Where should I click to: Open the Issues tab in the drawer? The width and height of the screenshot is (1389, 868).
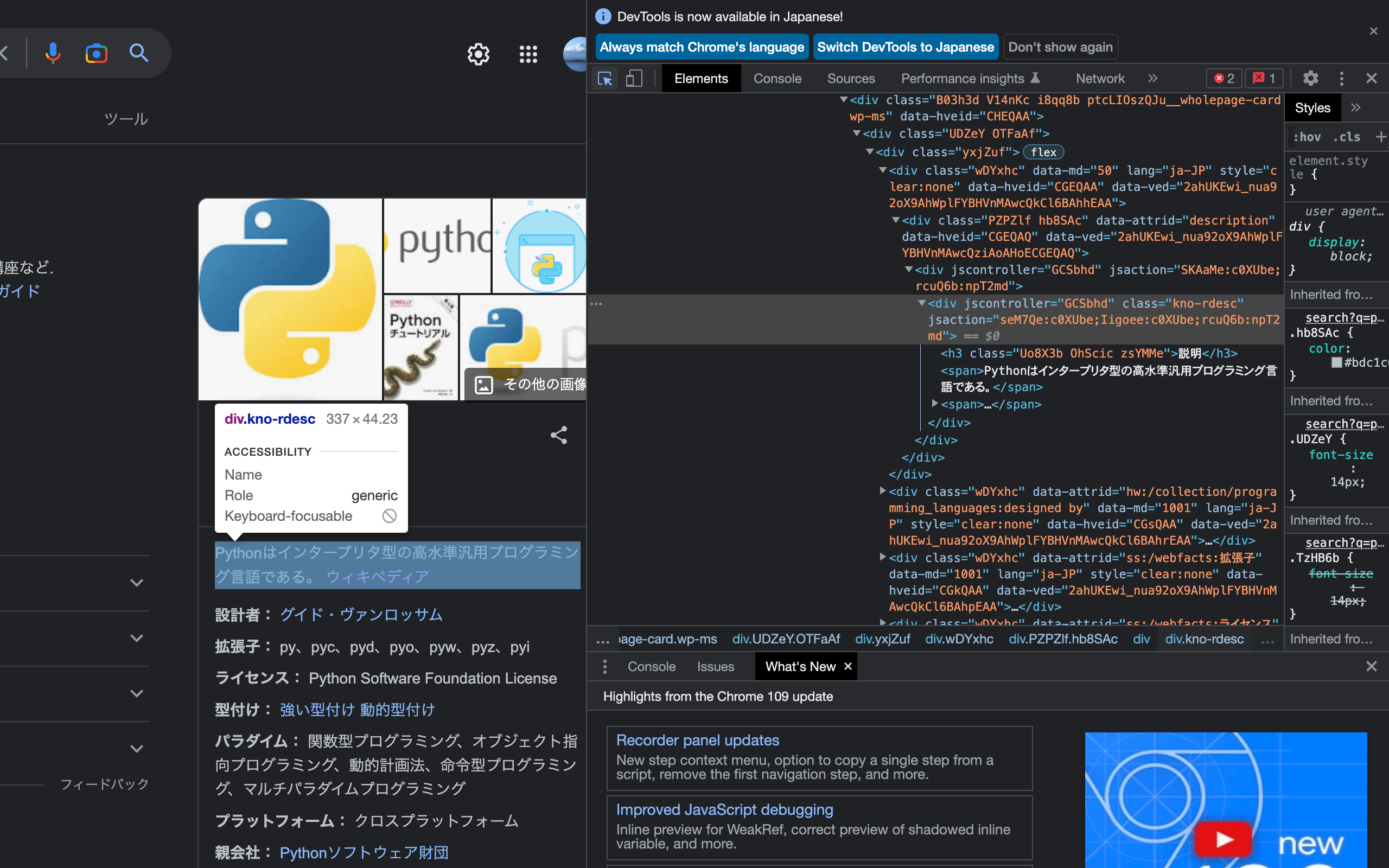pyautogui.click(x=715, y=666)
